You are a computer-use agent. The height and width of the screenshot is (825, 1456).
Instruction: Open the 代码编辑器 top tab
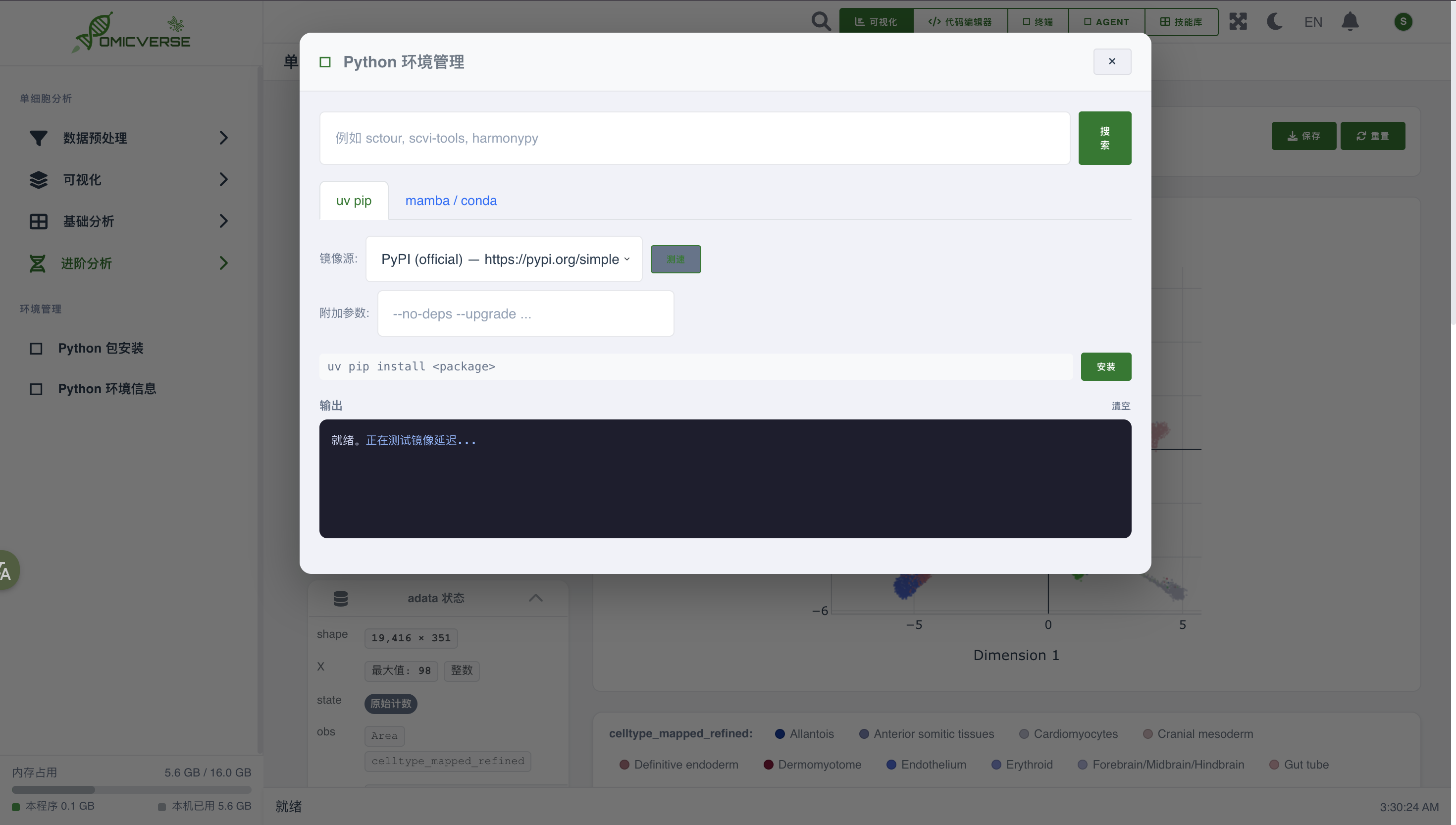tap(960, 21)
